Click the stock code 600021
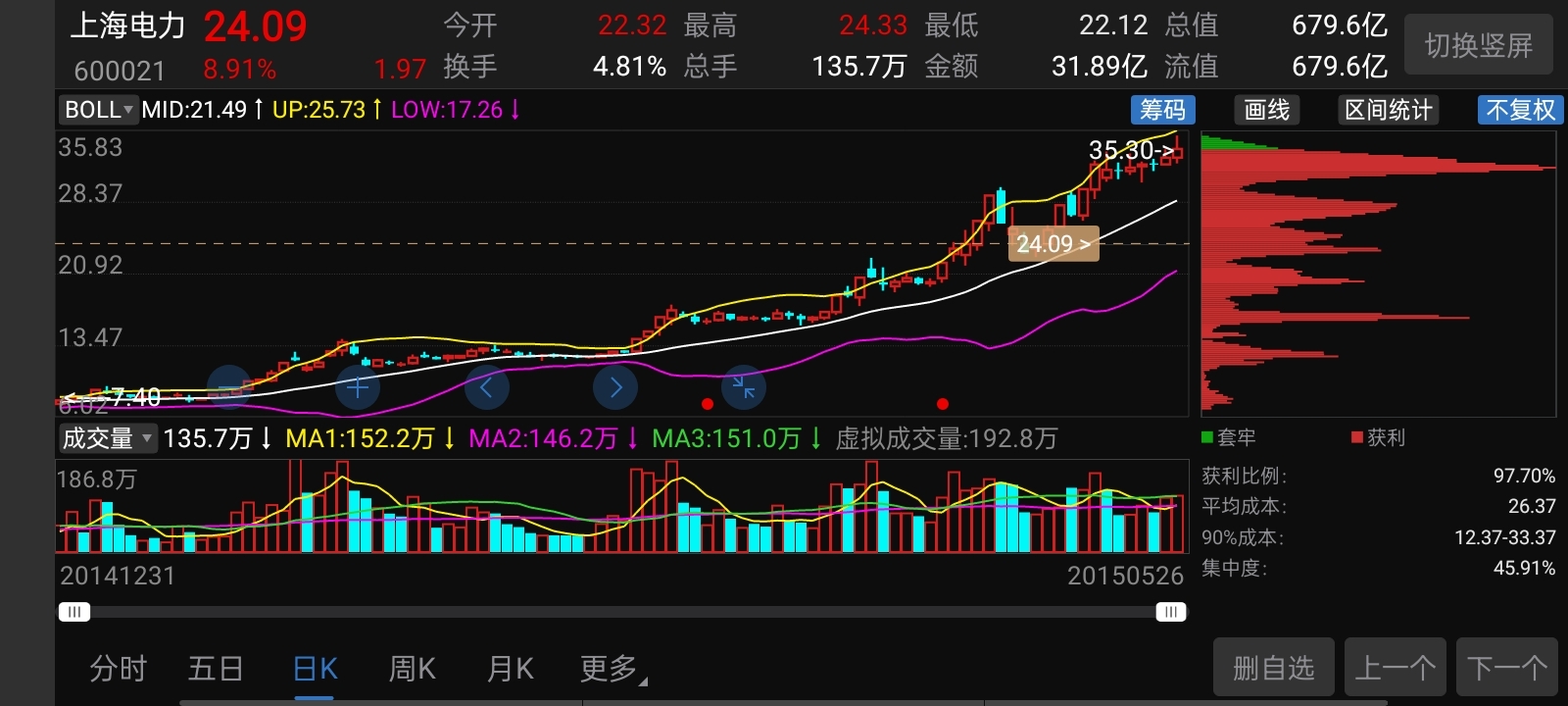 (x=120, y=71)
